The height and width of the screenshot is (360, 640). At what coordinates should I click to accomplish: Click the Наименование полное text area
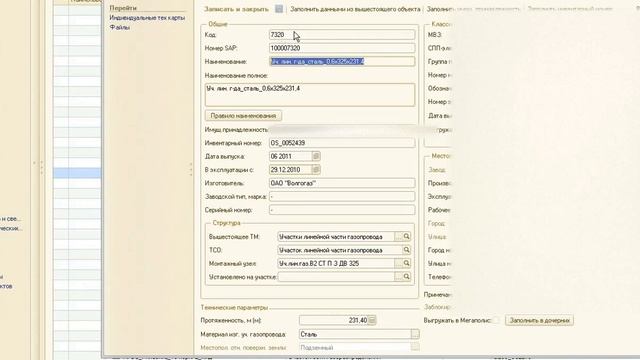[x=310, y=95]
